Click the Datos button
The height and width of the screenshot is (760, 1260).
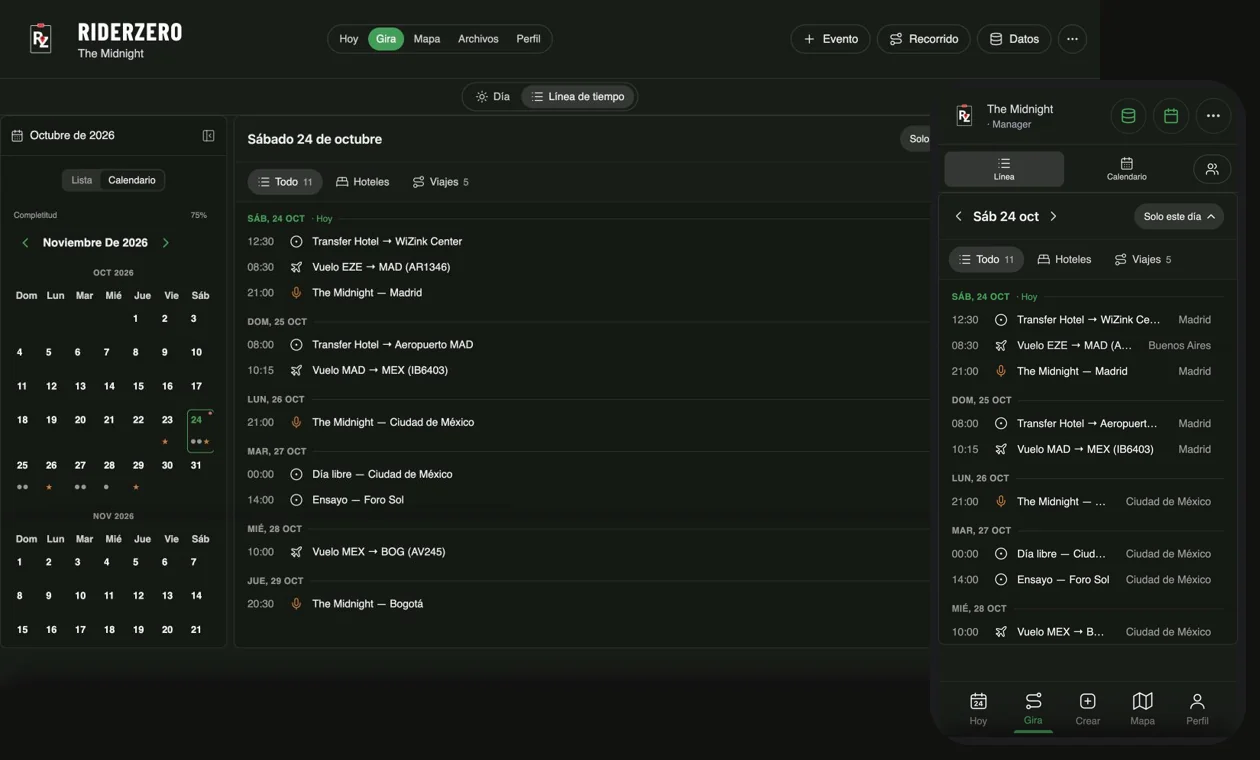click(1014, 39)
